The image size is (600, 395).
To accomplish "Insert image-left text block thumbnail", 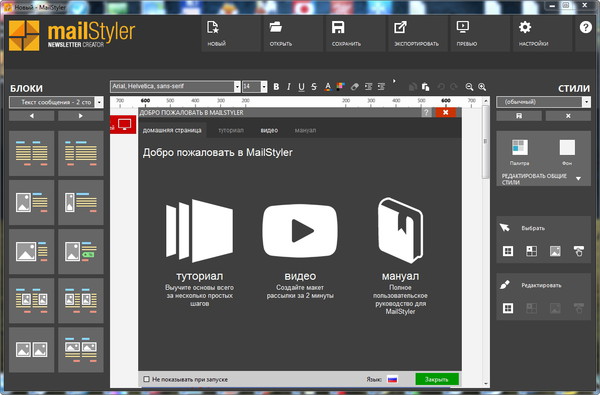I will (32, 202).
